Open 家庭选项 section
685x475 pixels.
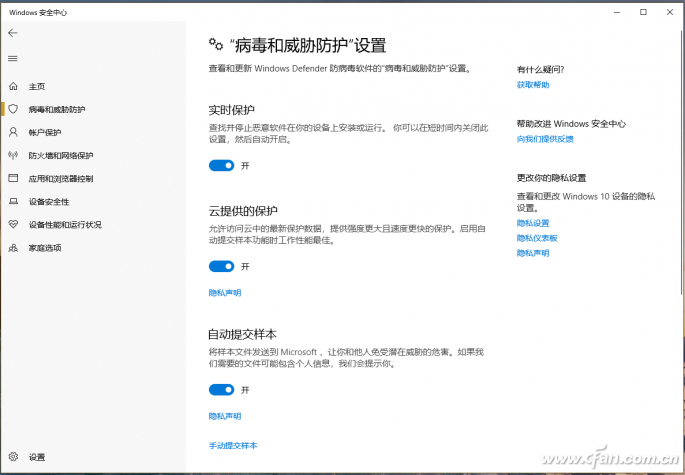[45, 248]
